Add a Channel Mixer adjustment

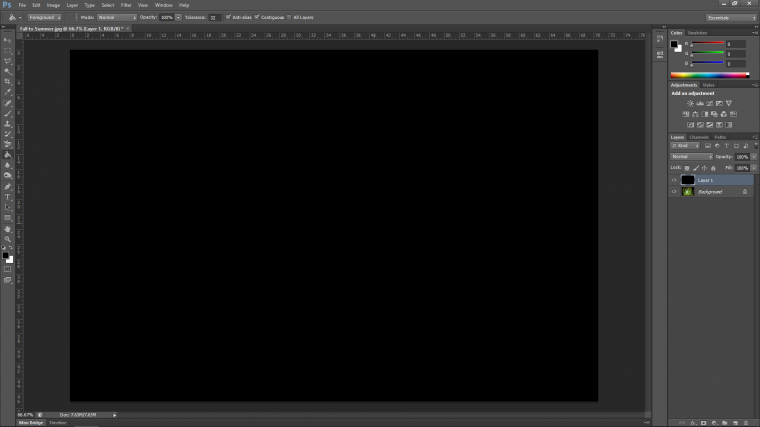pos(724,114)
